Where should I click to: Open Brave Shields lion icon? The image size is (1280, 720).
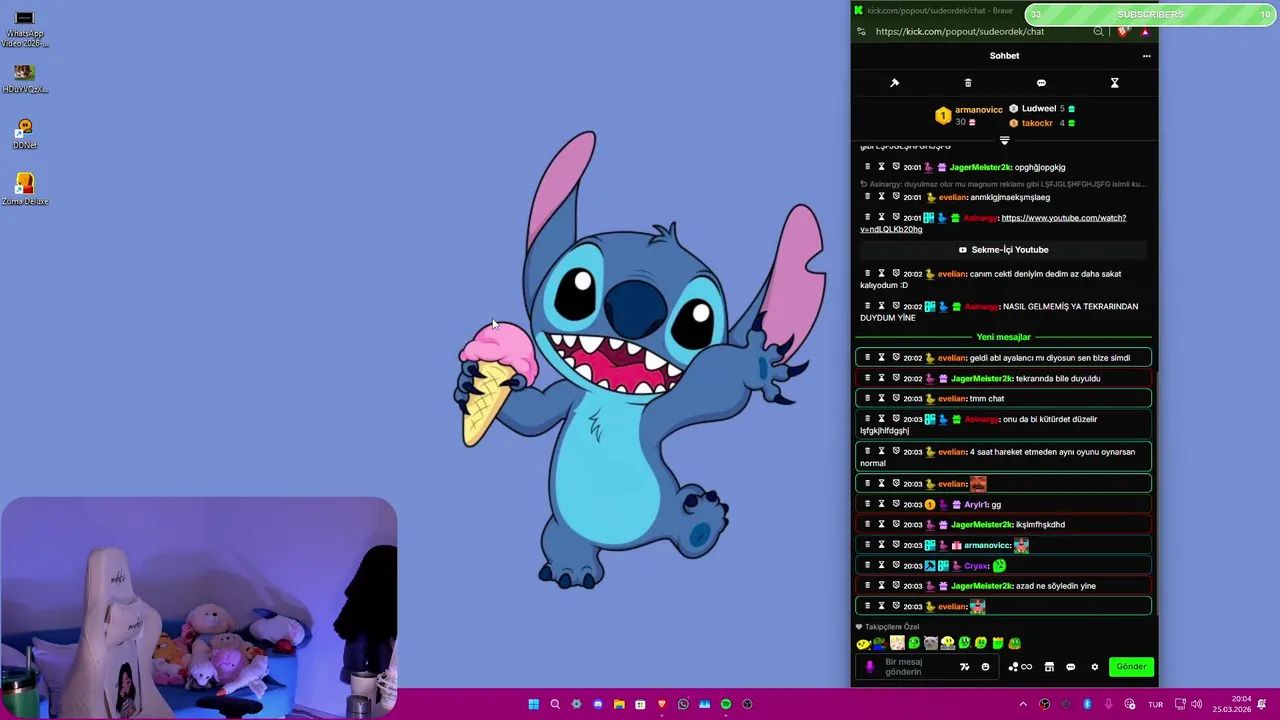[1123, 32]
